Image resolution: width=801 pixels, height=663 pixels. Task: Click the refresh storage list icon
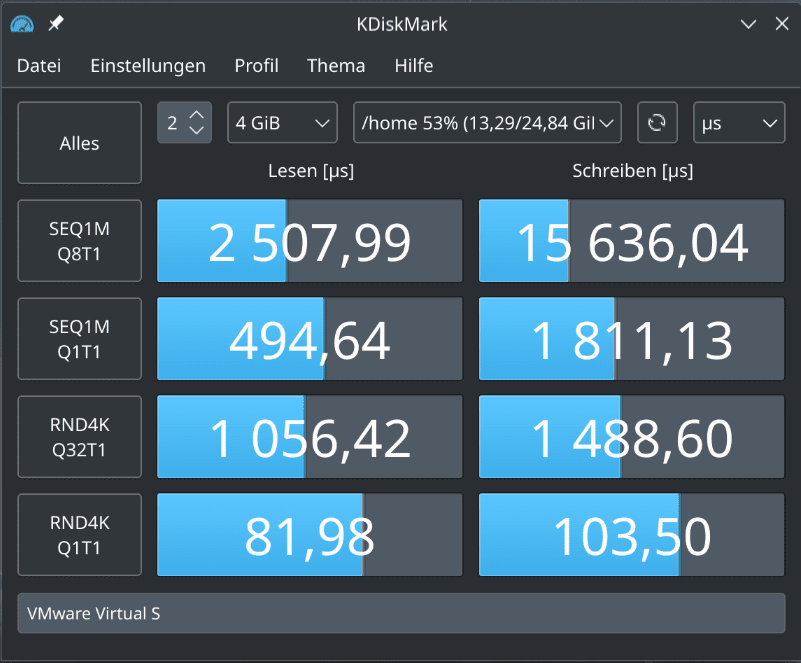tap(657, 123)
